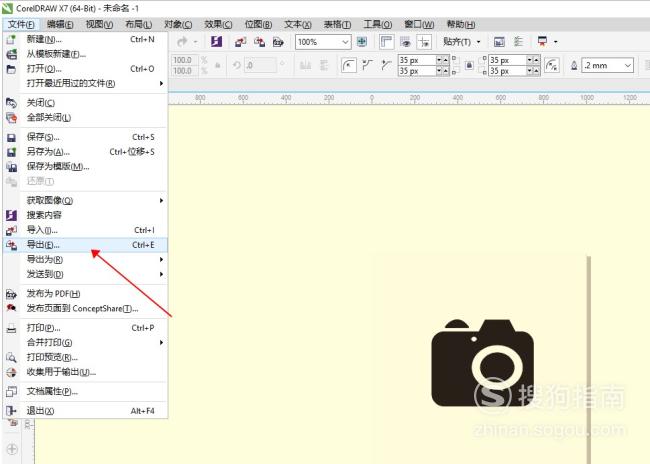The width and height of the screenshot is (650, 464).
Task: Choose Close (关闭) menu item
Action: click(x=85, y=102)
